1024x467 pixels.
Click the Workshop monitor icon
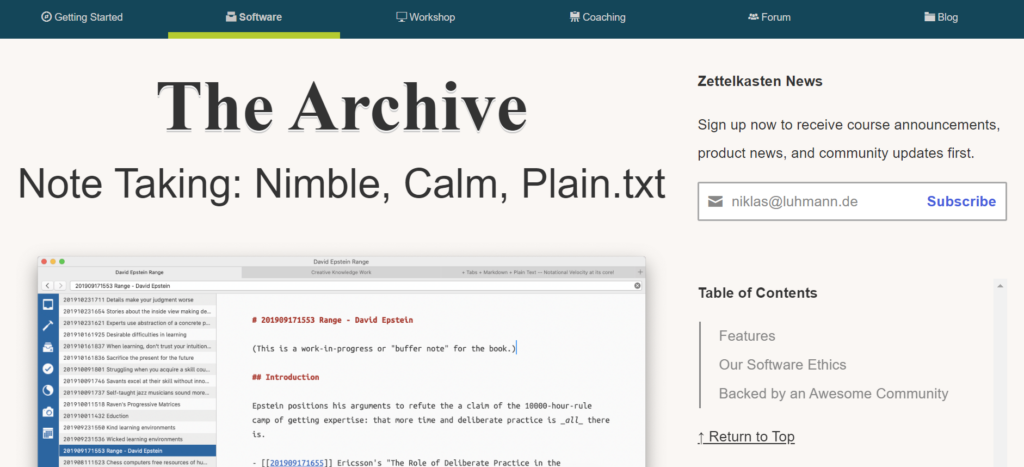pos(402,17)
